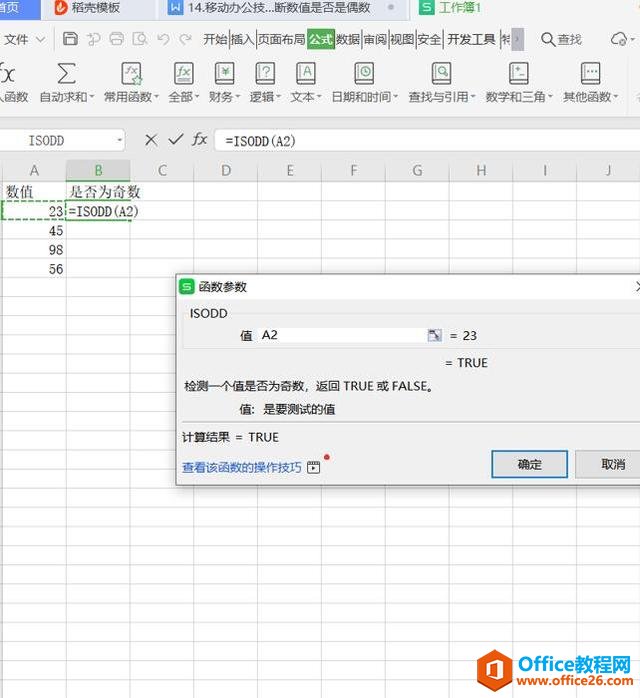The height and width of the screenshot is (698, 640).
Task: Switch to the Review (审阅) tab
Action: click(x=375, y=40)
